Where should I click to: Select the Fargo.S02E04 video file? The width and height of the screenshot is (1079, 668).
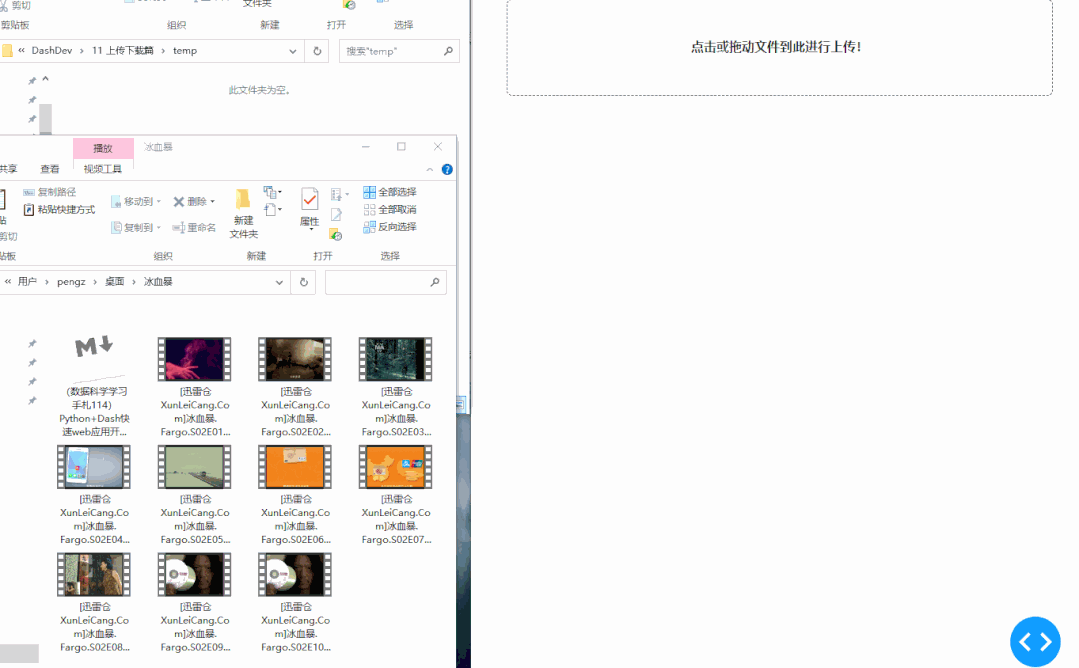[94, 495]
